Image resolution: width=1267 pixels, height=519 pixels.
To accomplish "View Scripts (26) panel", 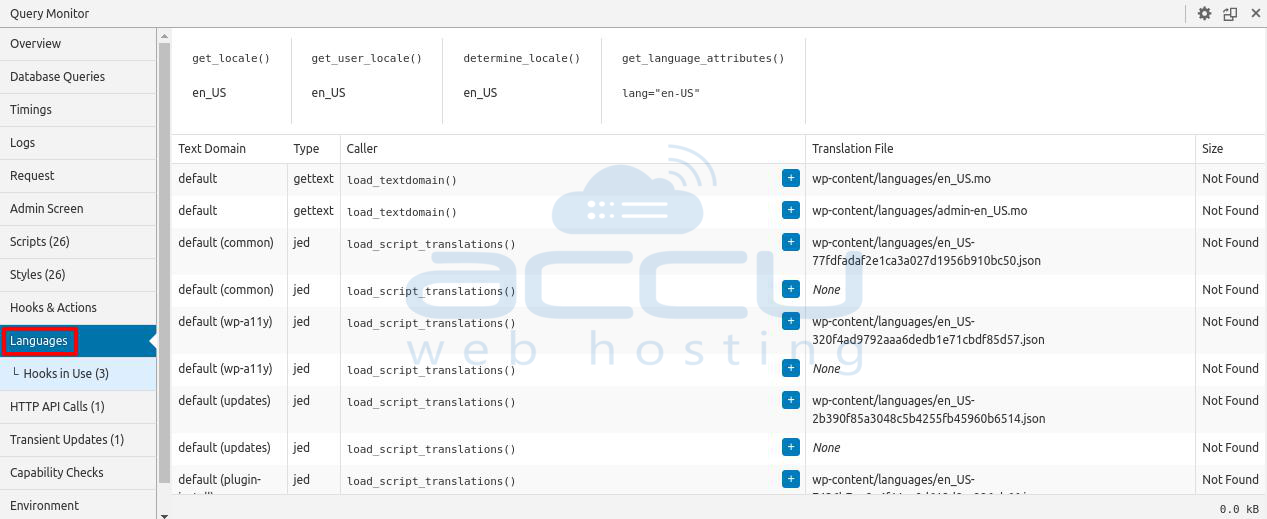I will (78, 242).
